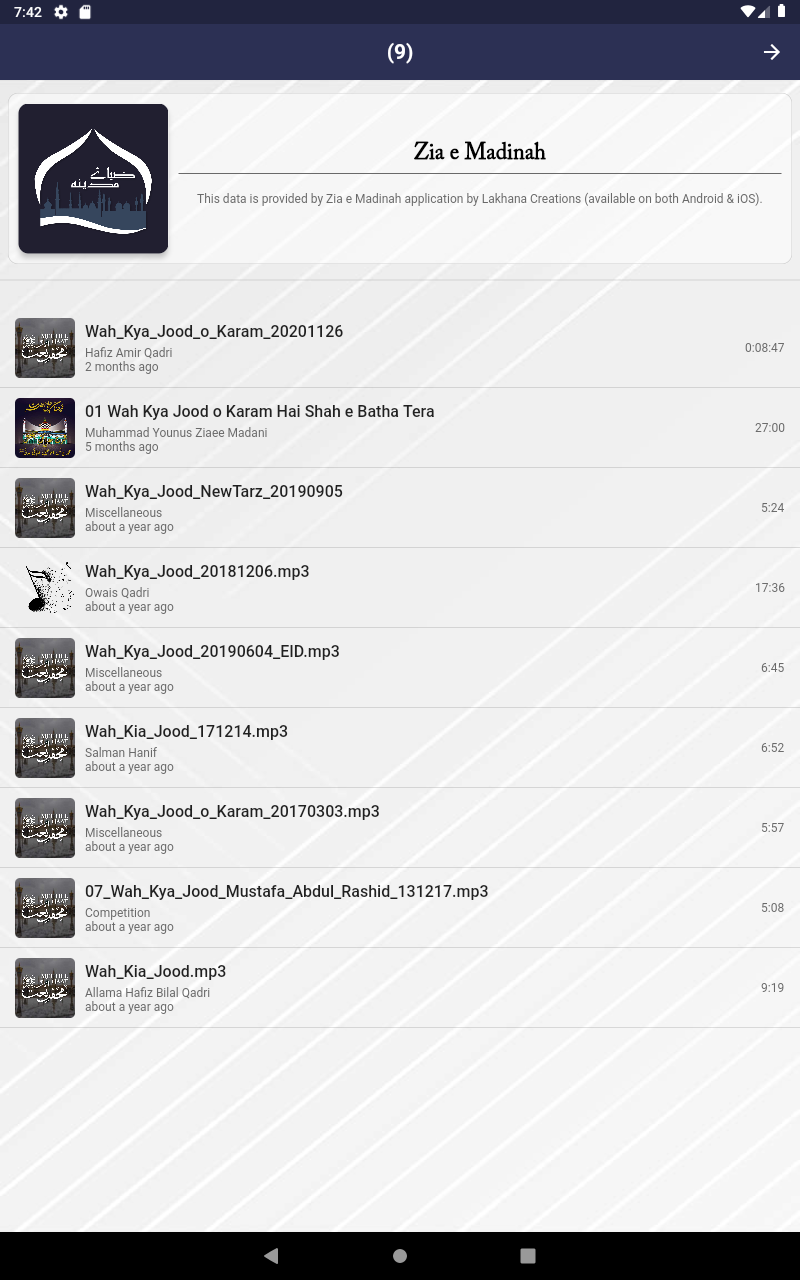This screenshot has width=800, height=1280.
Task: Play Wah_Kya_Jood_NewTarz_20190905 track
Action: (400, 508)
